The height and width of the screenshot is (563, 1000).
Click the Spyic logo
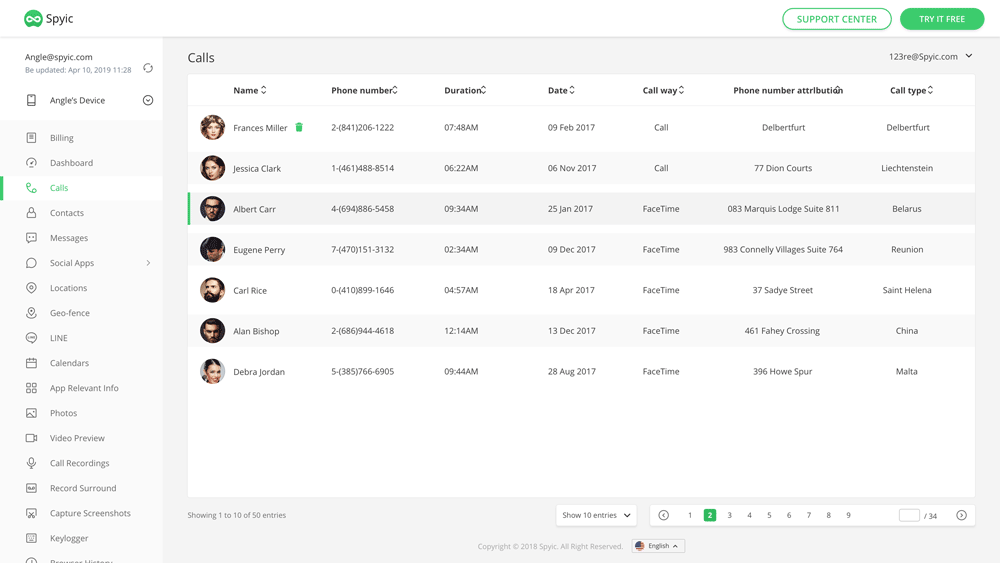(x=49, y=19)
